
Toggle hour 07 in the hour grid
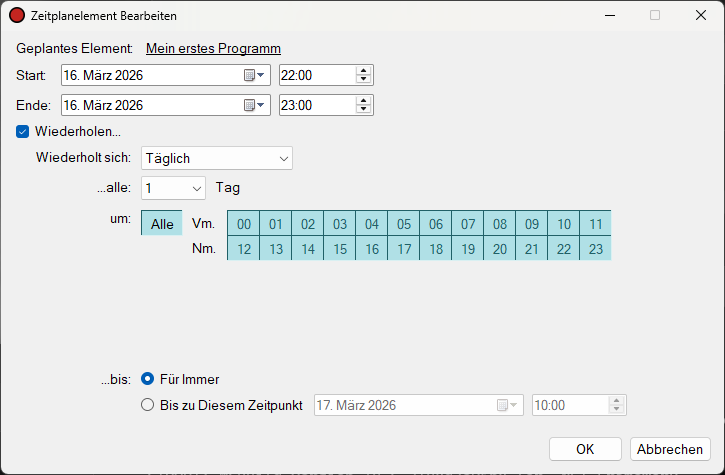click(468, 224)
